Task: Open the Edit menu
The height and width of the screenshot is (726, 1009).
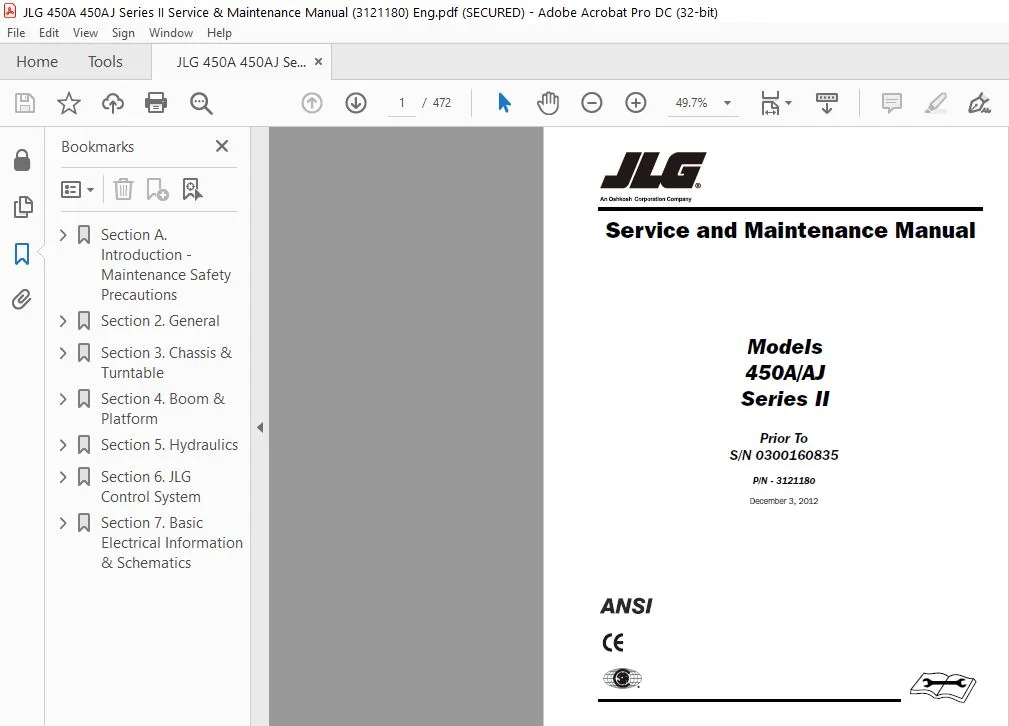Action: [49, 33]
